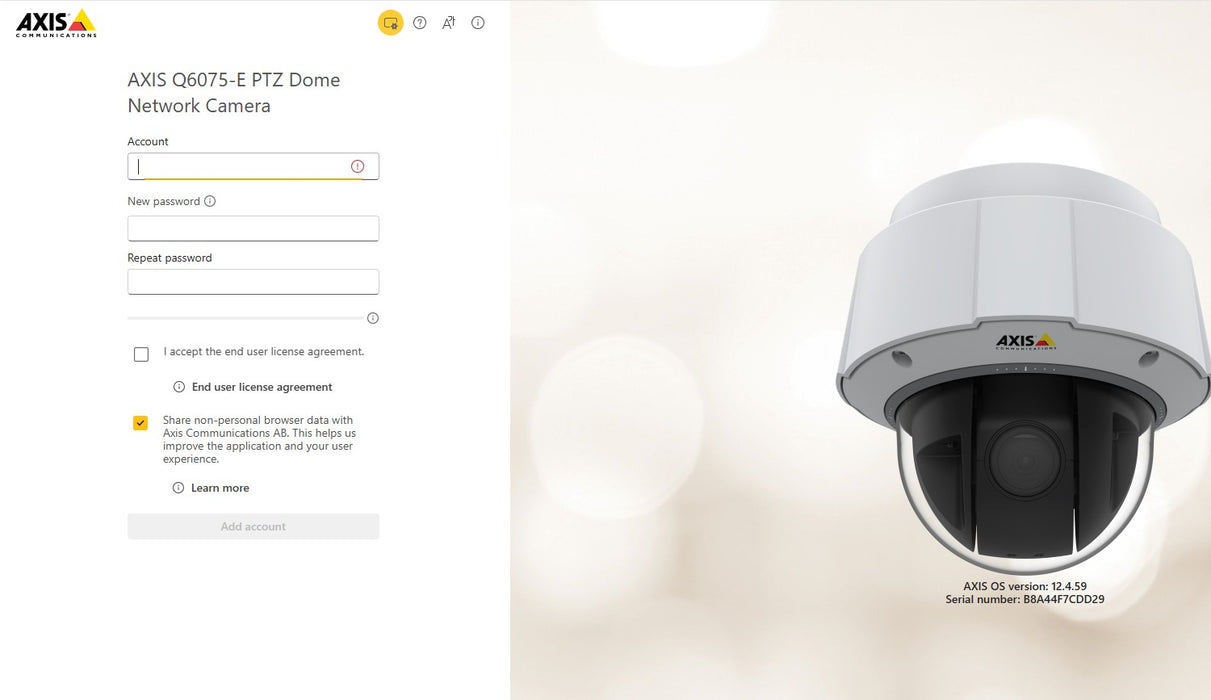This screenshot has width=1211, height=700.
Task: Click the Repeat password label
Action: click(170, 258)
